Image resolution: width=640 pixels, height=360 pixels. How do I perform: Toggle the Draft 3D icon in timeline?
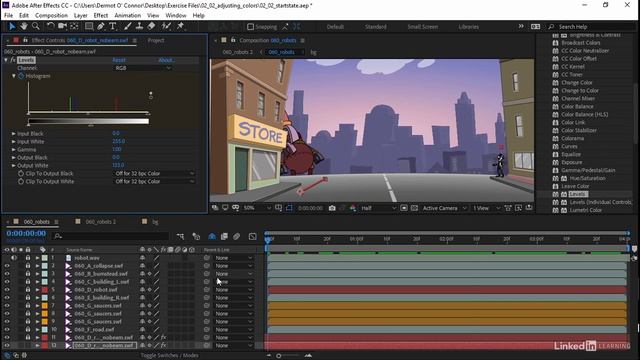pyautogui.click(x=196, y=236)
